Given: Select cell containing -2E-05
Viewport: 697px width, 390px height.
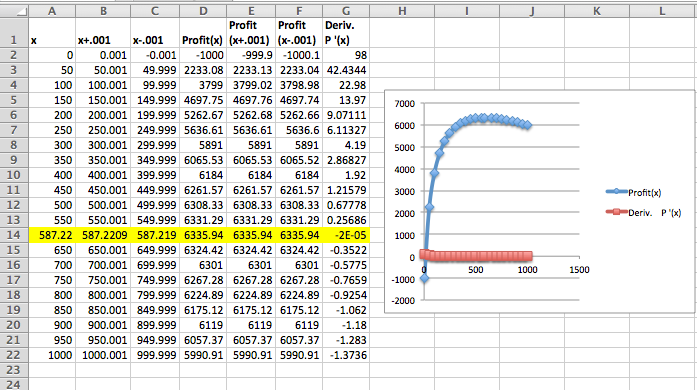Looking at the screenshot, I should pyautogui.click(x=346, y=235).
